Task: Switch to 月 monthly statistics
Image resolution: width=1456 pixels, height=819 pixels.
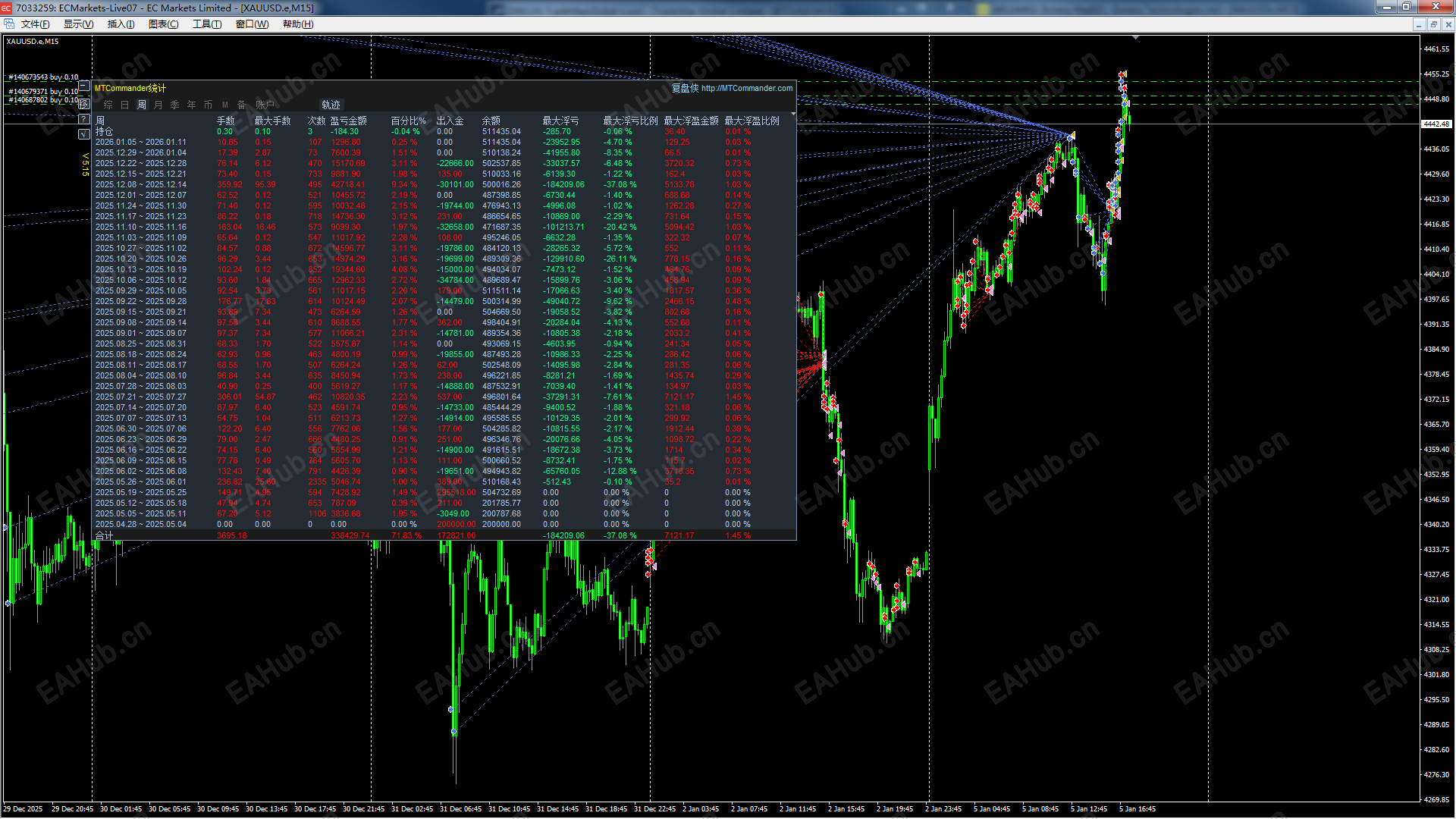Action: point(158,105)
